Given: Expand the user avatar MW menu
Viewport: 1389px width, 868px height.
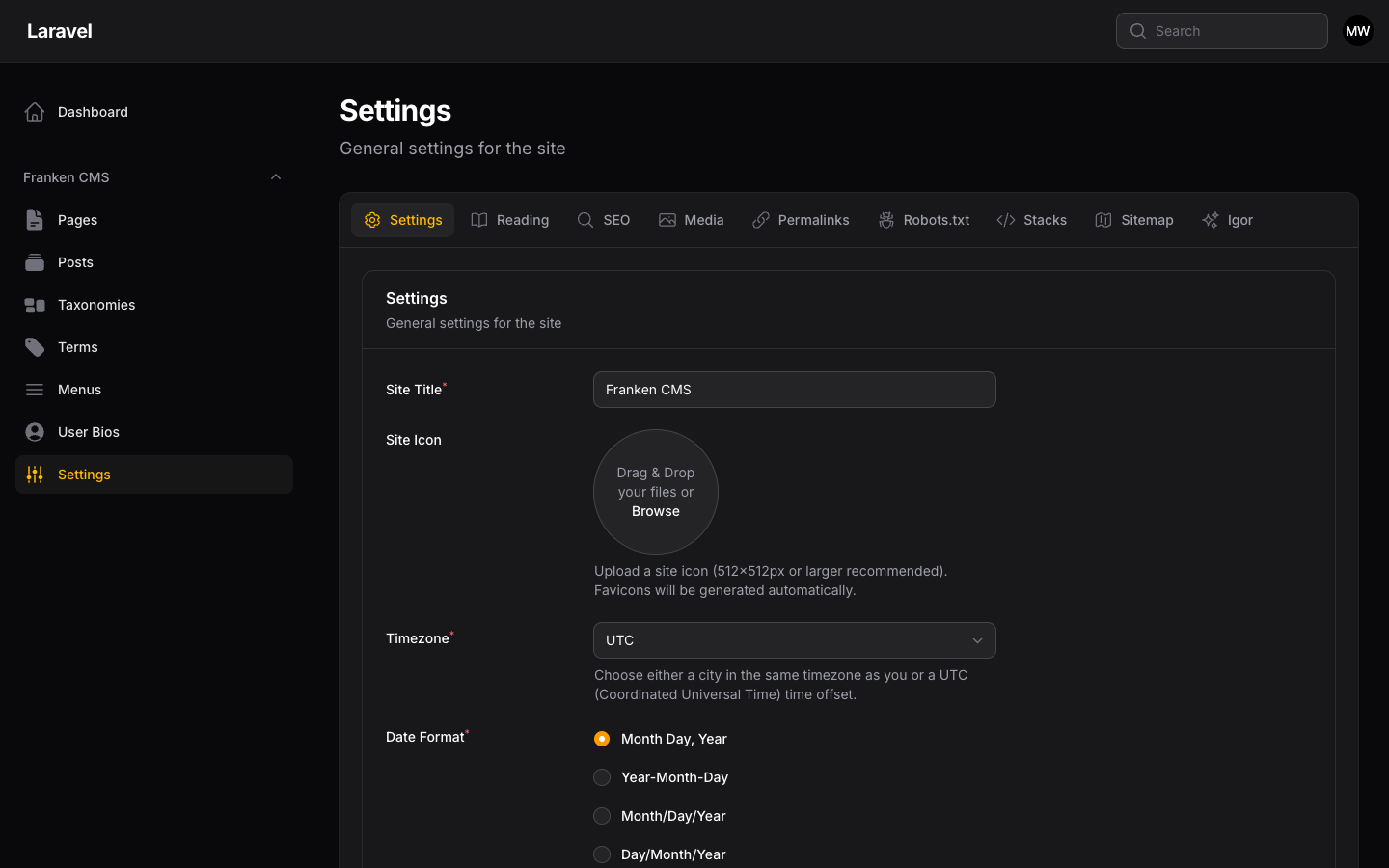Looking at the screenshot, I should 1357,31.
